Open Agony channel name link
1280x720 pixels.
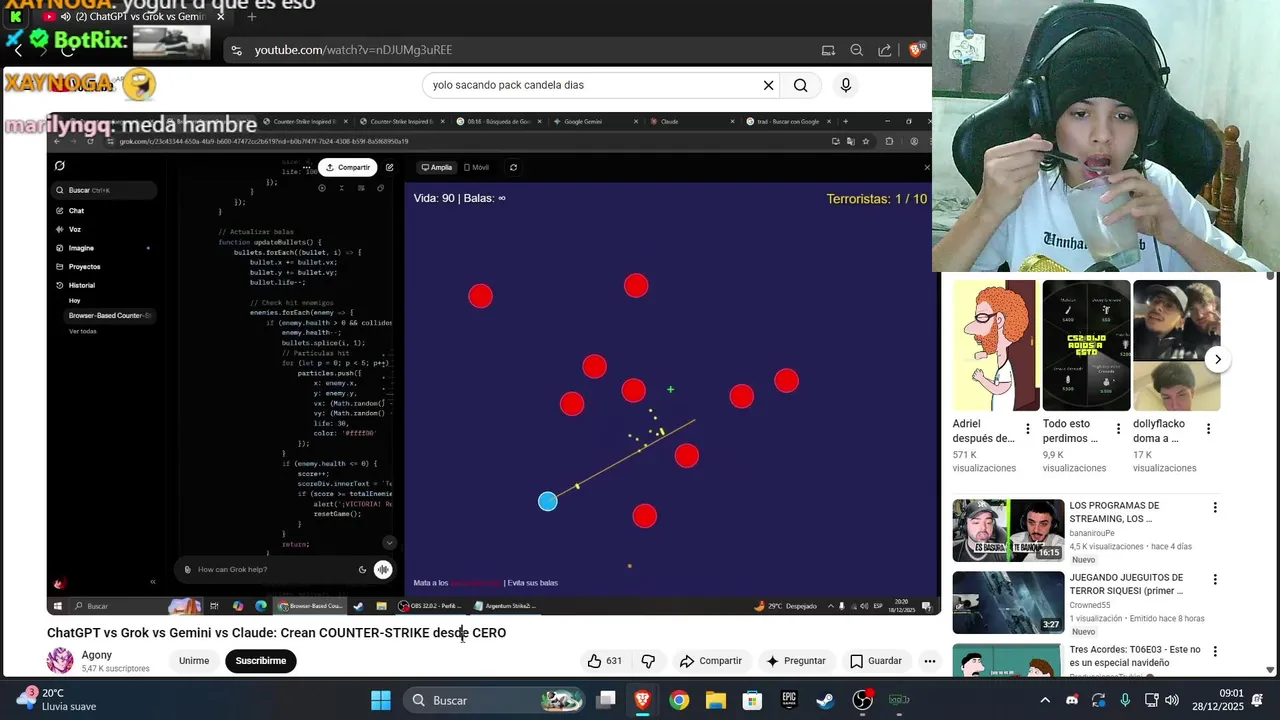pos(97,655)
